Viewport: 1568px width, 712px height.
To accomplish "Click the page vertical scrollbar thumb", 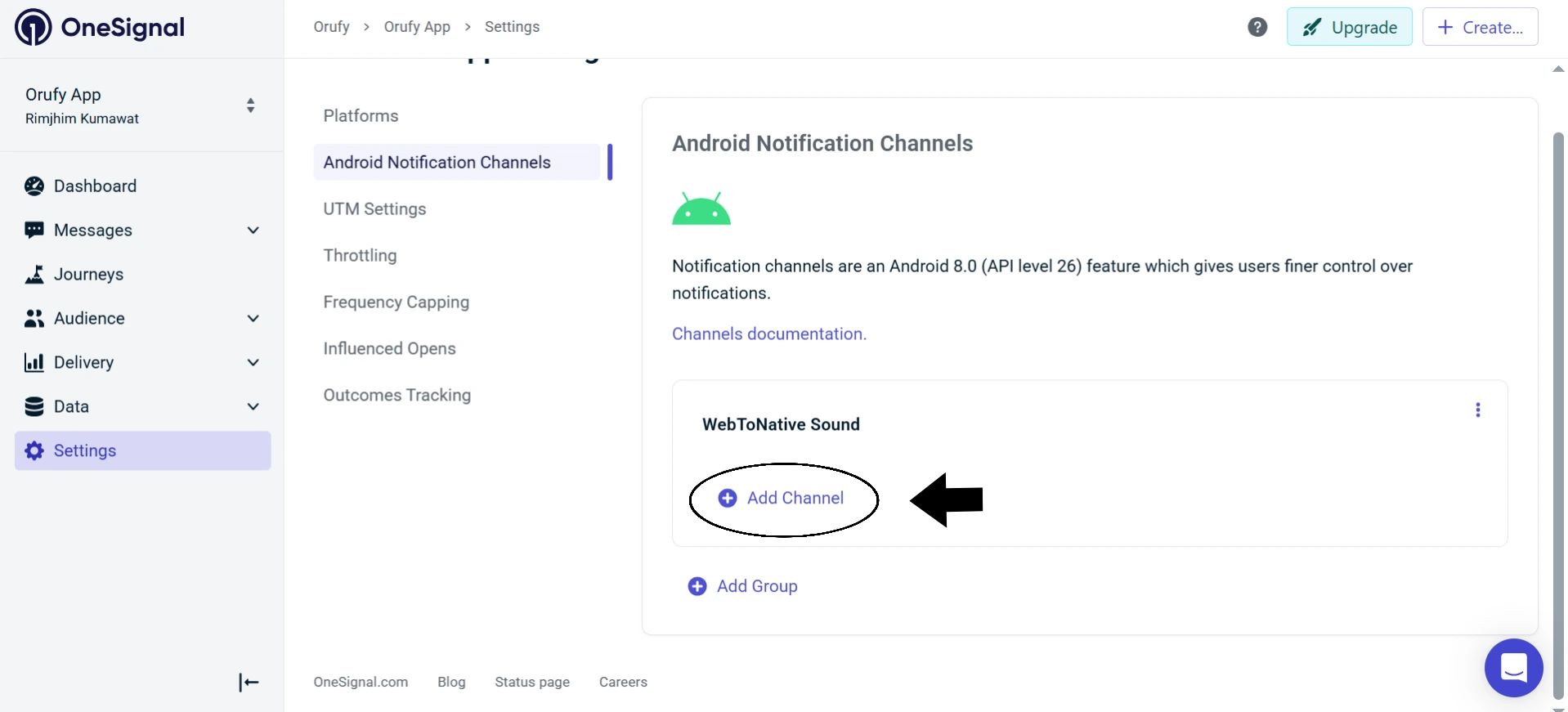I will (x=1558, y=415).
